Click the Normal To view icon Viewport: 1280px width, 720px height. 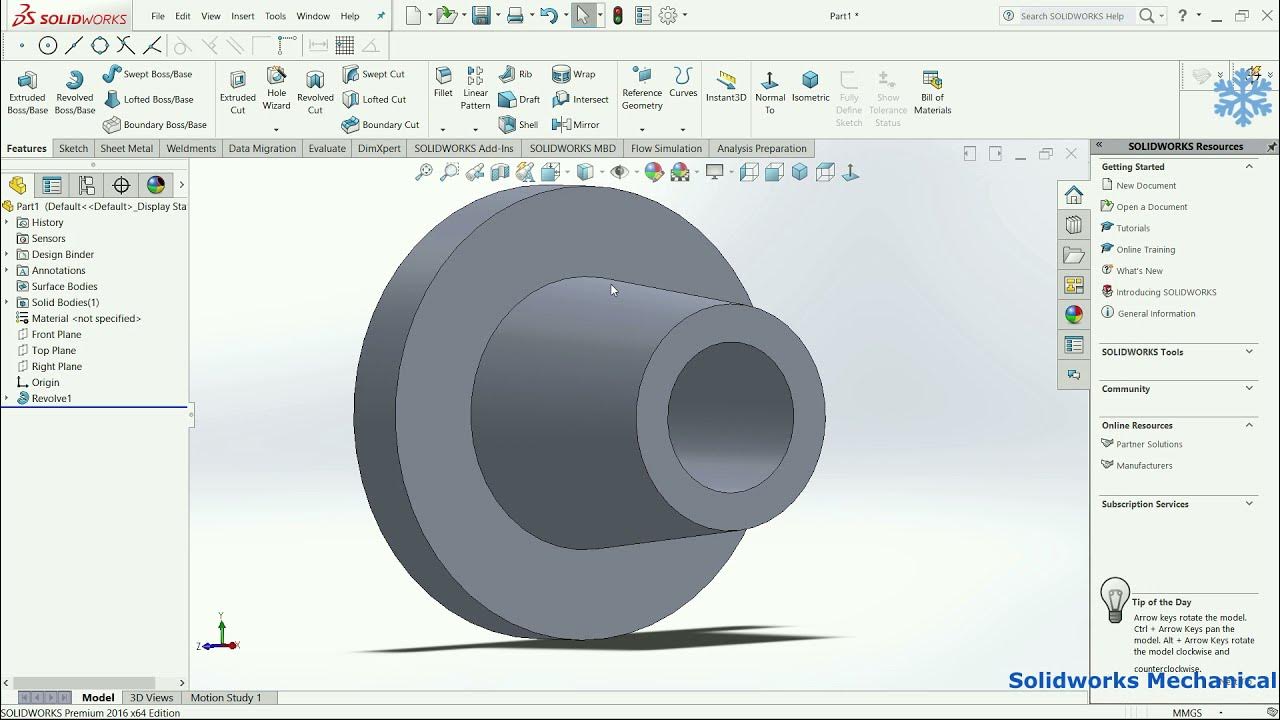(770, 92)
